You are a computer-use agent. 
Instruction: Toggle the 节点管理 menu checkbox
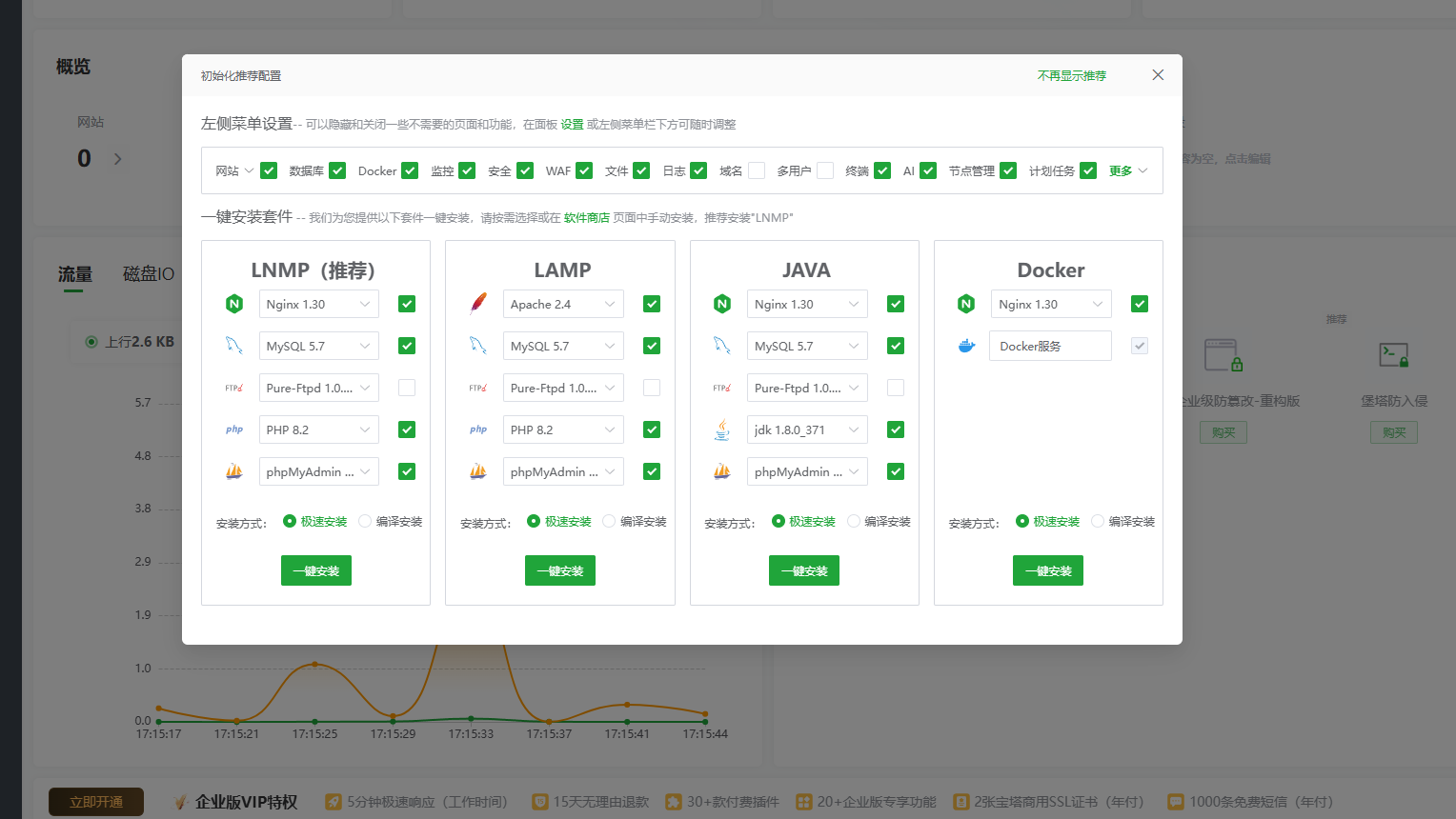click(x=1008, y=170)
